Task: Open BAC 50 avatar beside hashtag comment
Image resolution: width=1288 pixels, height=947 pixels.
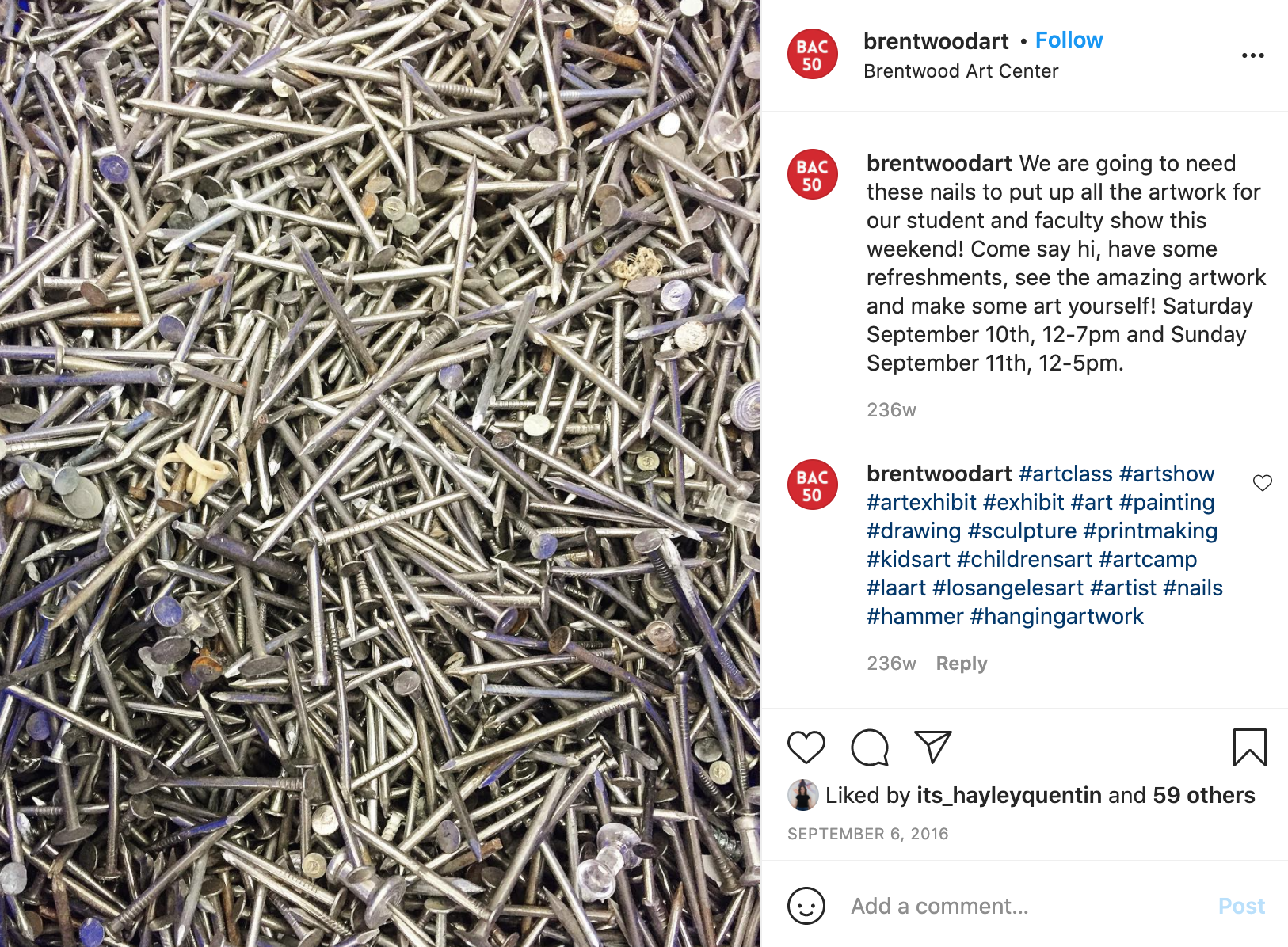Action: [813, 485]
